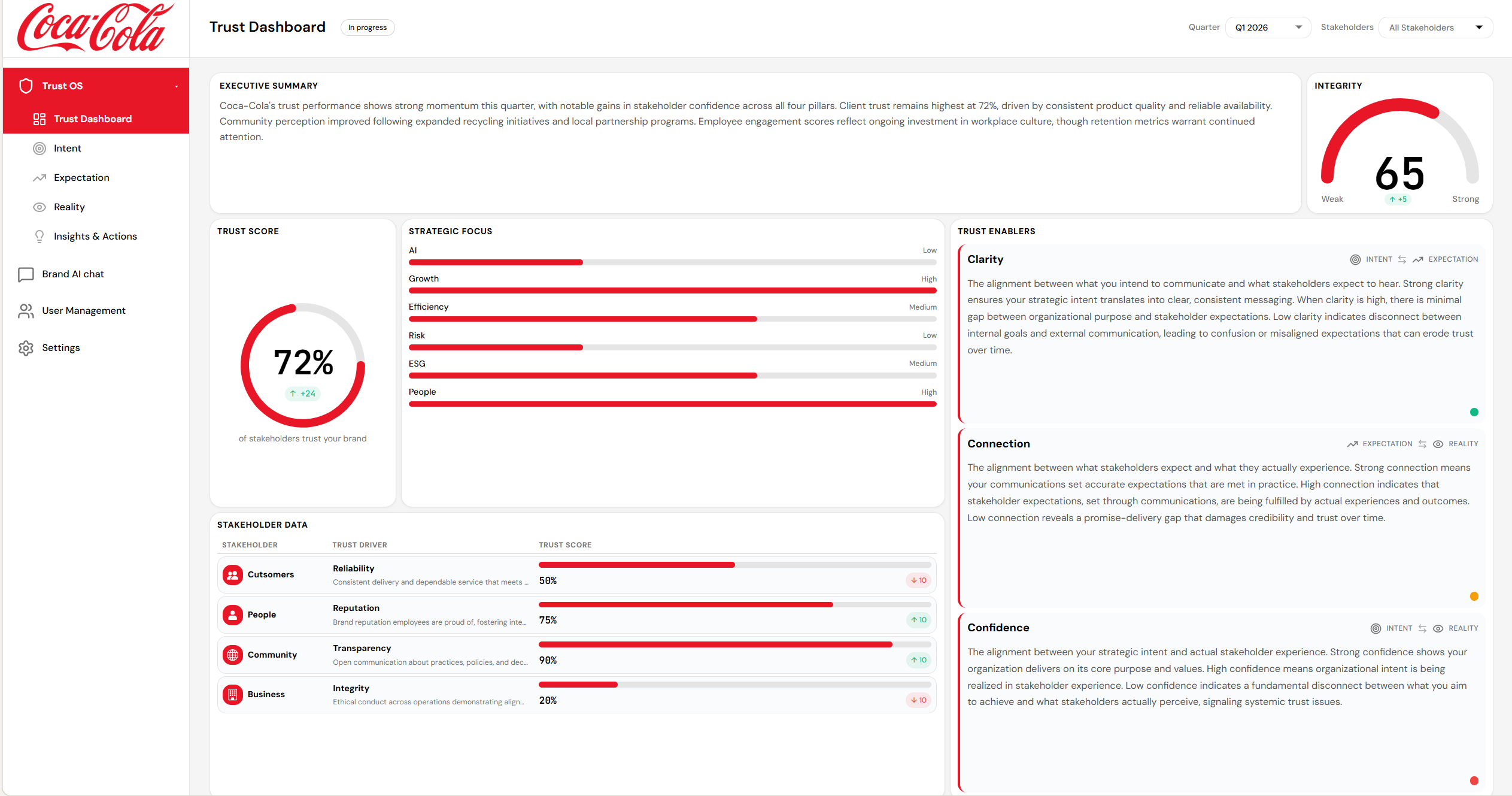Click the red status dot on Confidence card
The height and width of the screenshot is (796, 1512).
click(1474, 780)
